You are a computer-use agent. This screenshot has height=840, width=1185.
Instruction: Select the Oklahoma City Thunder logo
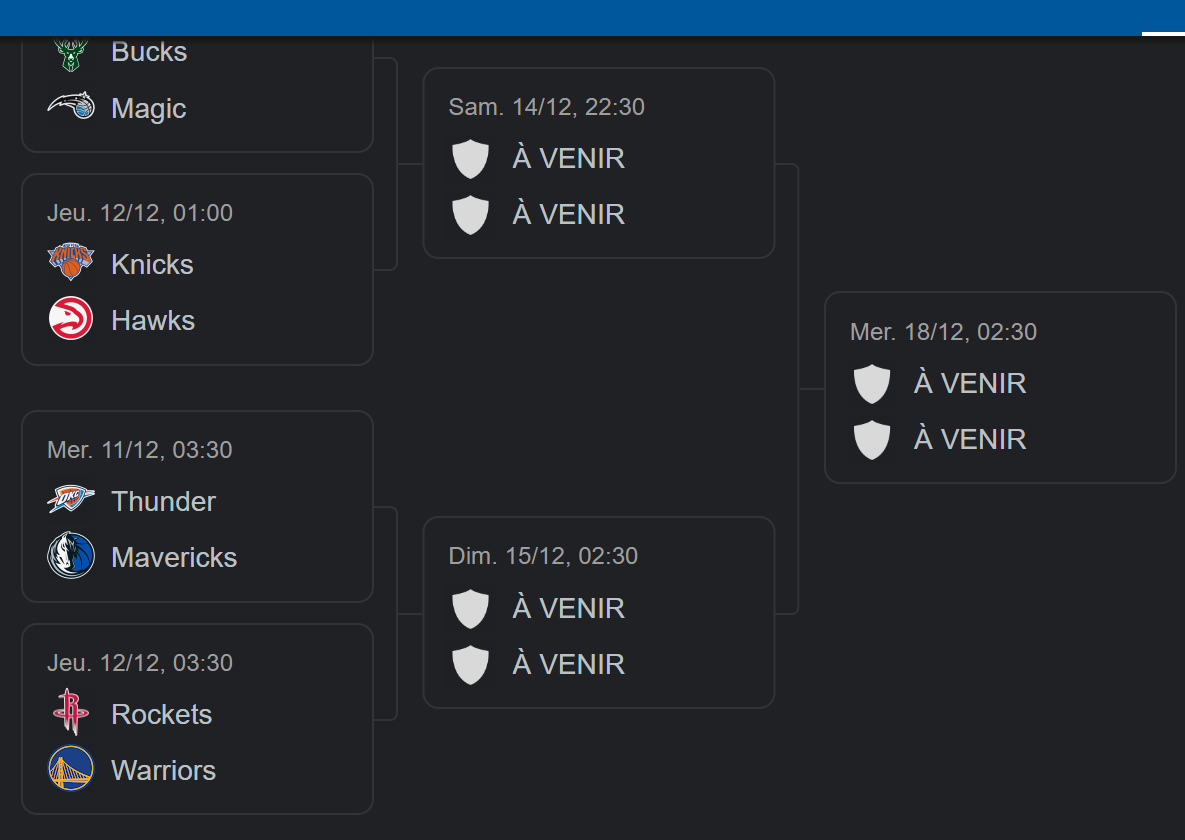tap(71, 500)
